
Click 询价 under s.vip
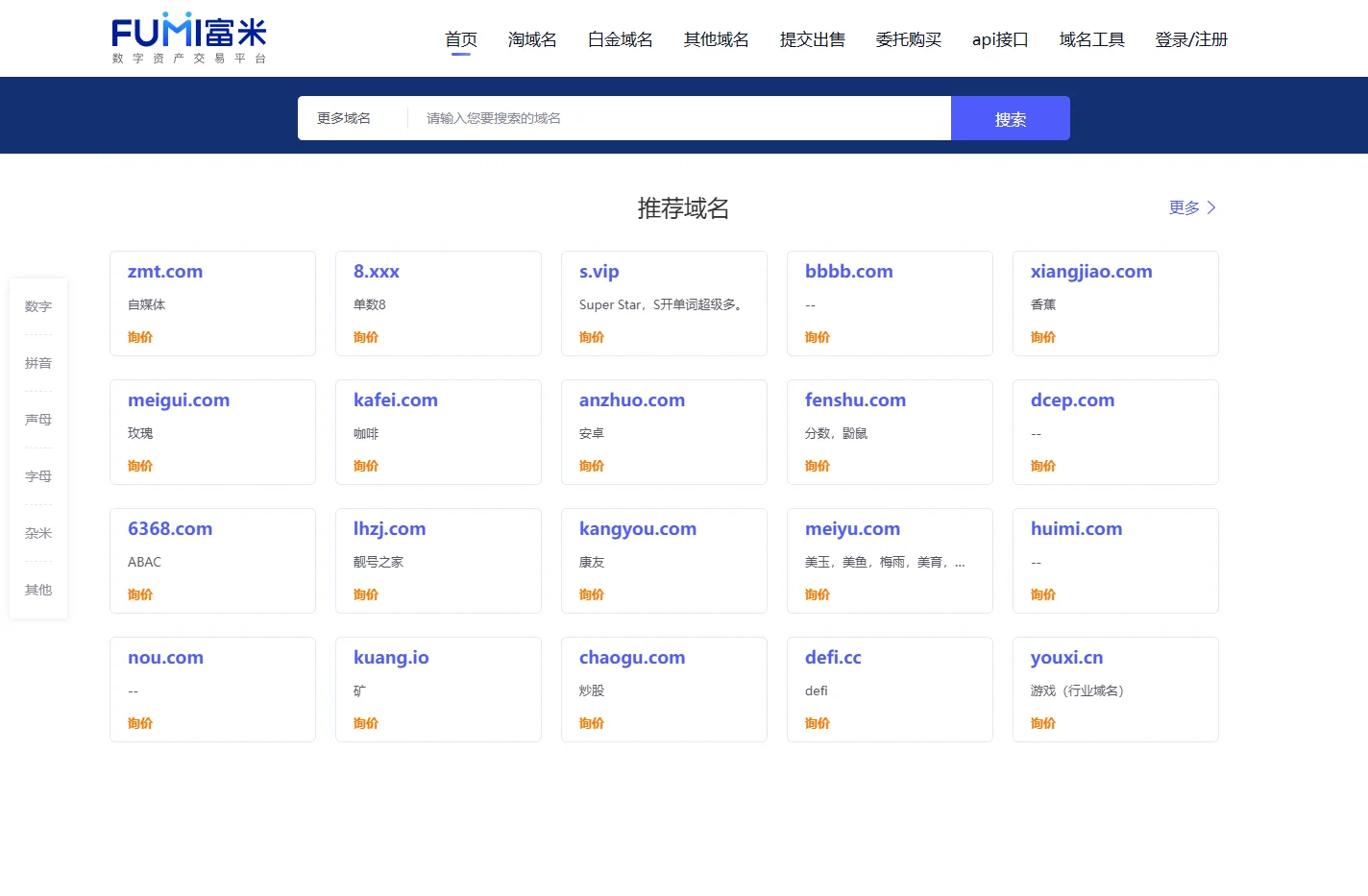pyautogui.click(x=592, y=337)
